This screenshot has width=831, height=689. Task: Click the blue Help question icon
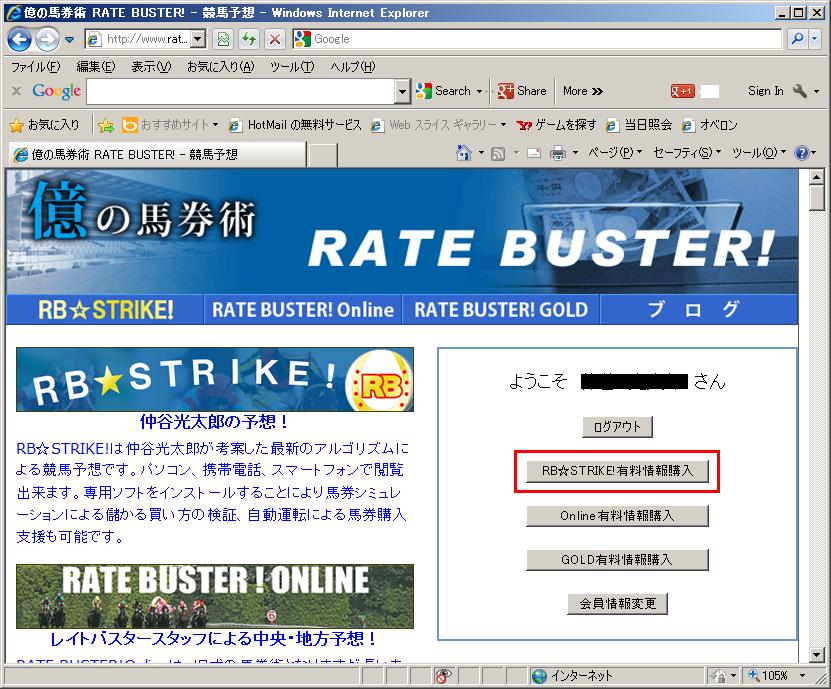(802, 153)
